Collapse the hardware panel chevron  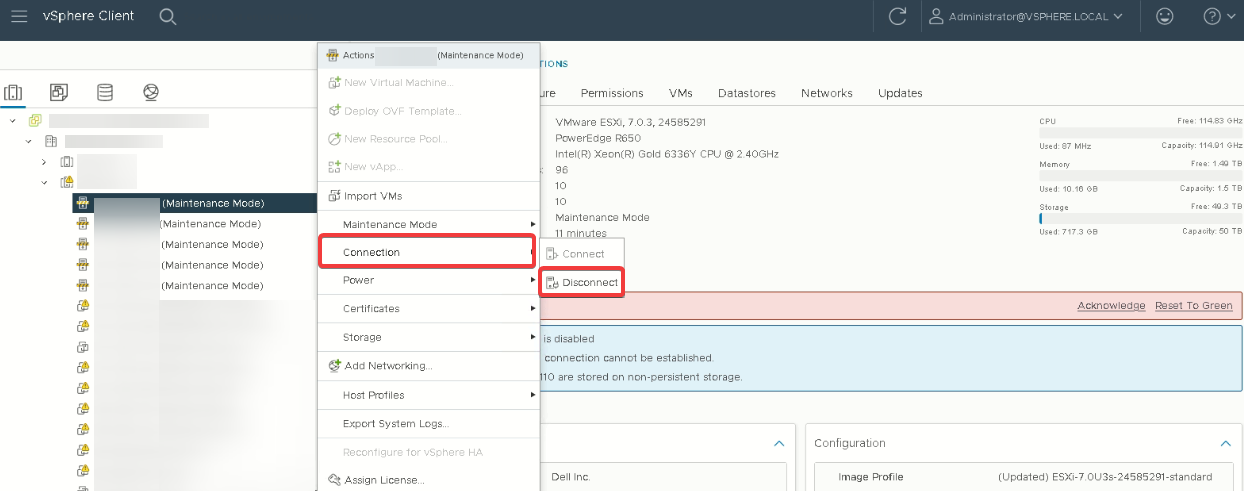pos(779,443)
